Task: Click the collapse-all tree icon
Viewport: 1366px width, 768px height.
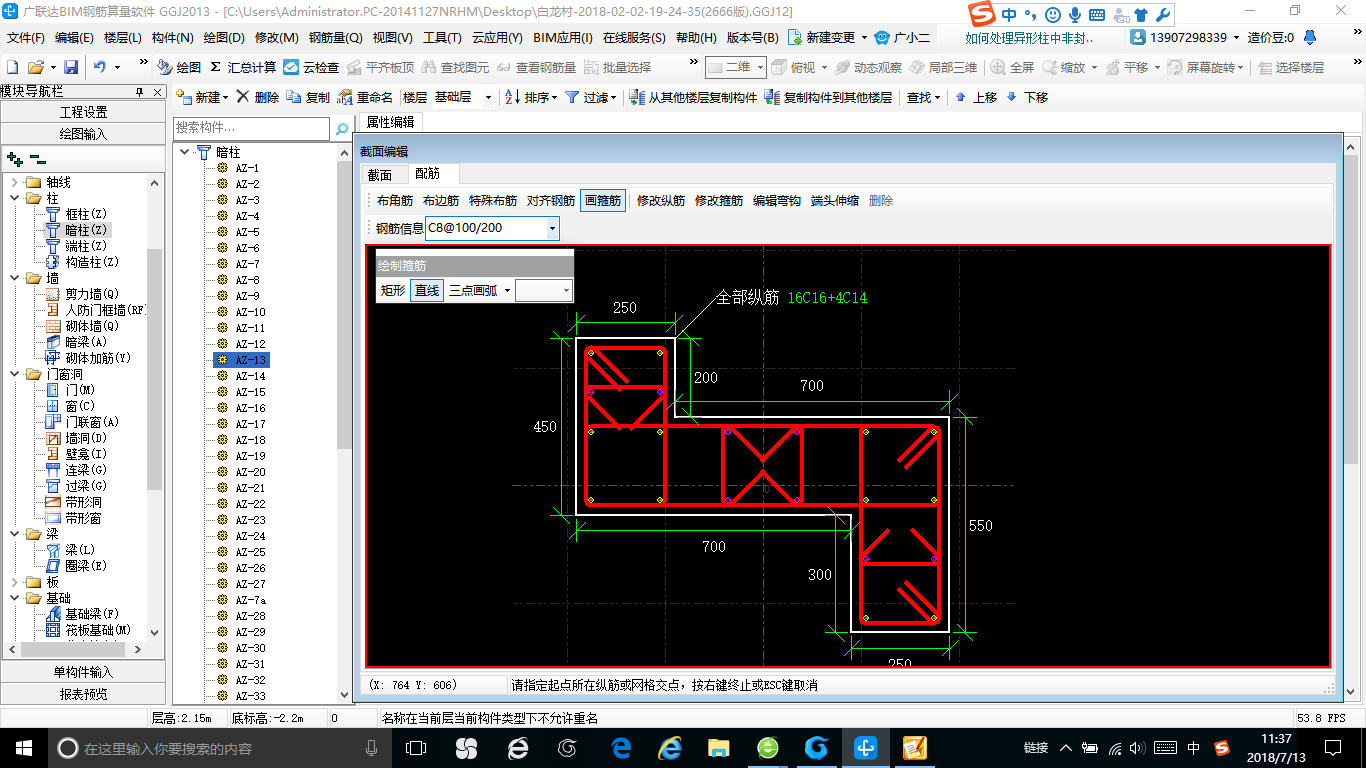Action: click(x=37, y=158)
